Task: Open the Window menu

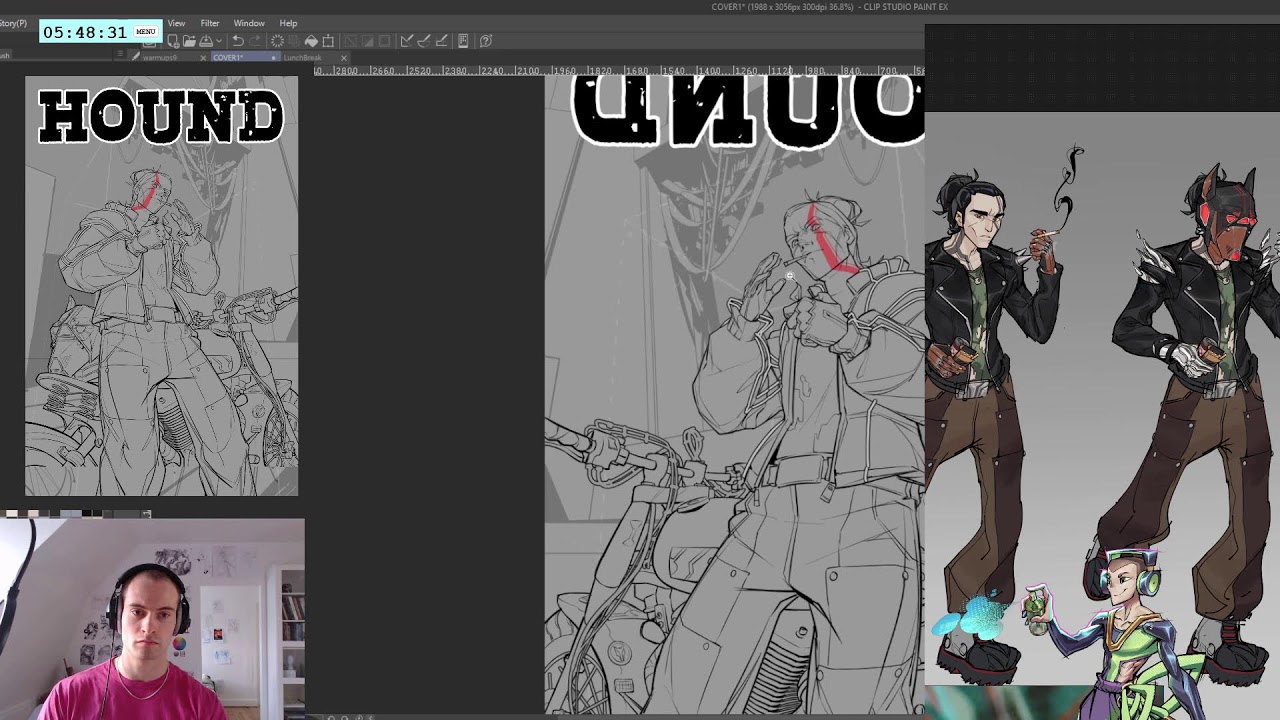Action: click(249, 23)
